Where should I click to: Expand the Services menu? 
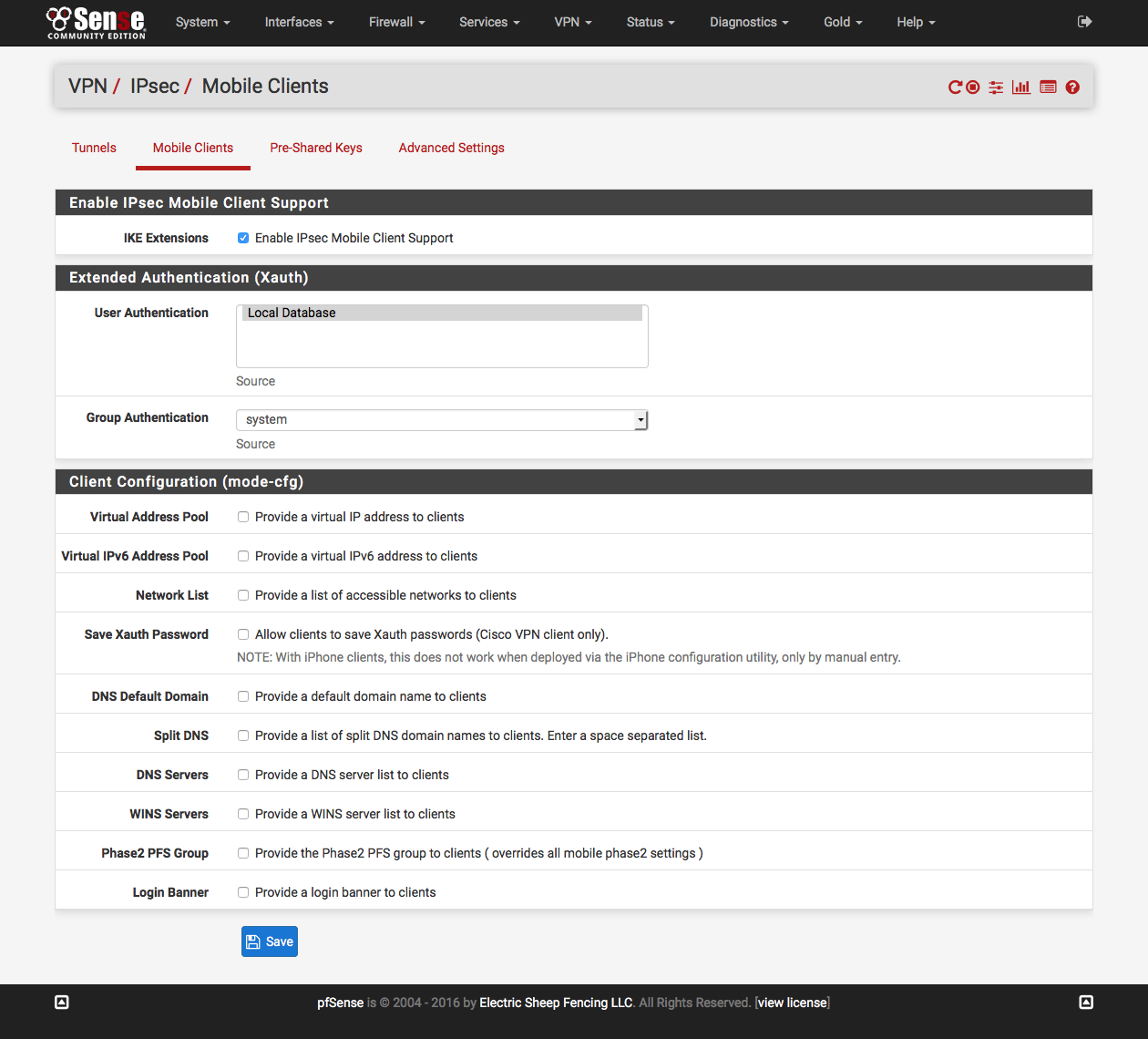[489, 22]
